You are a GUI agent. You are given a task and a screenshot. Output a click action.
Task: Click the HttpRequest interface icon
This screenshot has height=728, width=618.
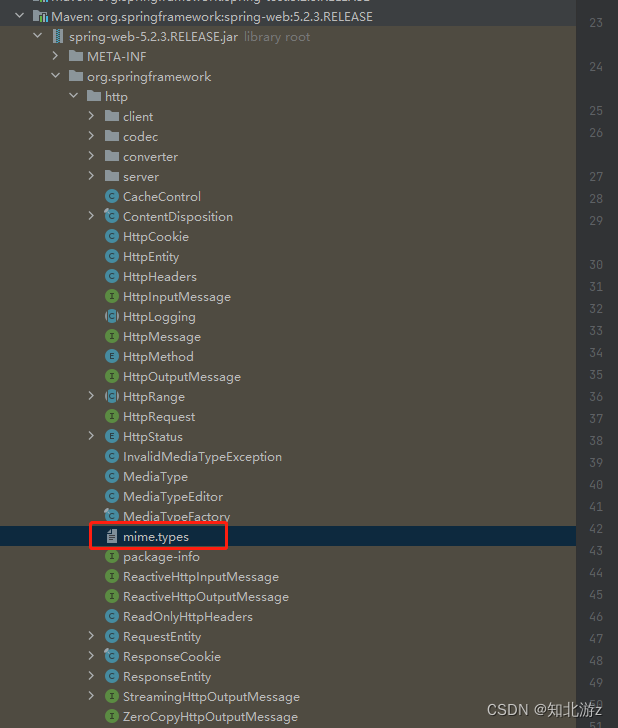(112, 416)
